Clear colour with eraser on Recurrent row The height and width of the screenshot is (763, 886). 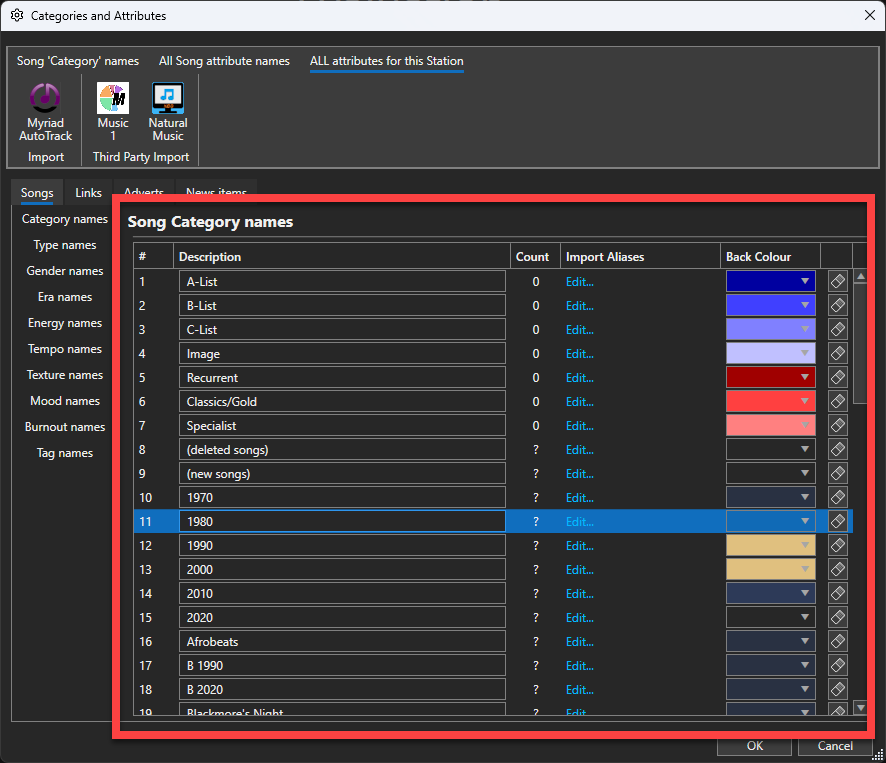pos(838,378)
